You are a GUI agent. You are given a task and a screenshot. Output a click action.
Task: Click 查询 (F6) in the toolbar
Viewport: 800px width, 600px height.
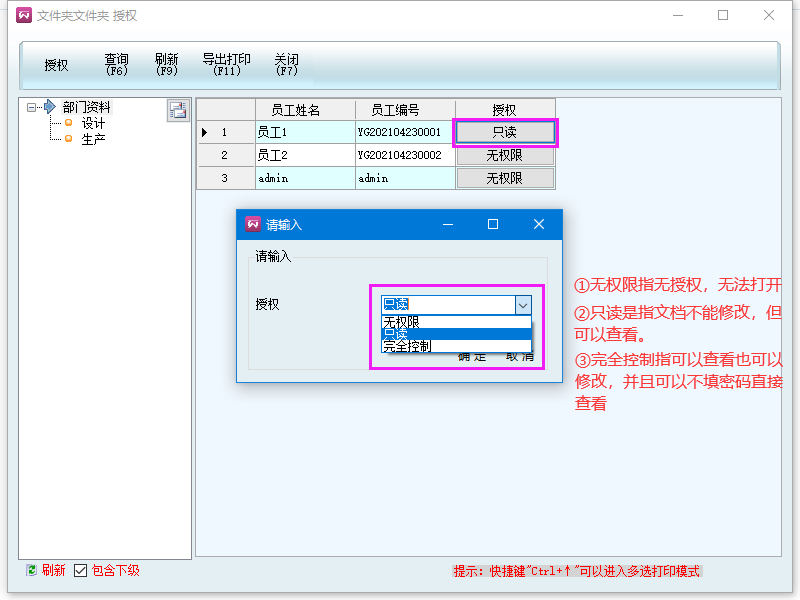click(117, 65)
